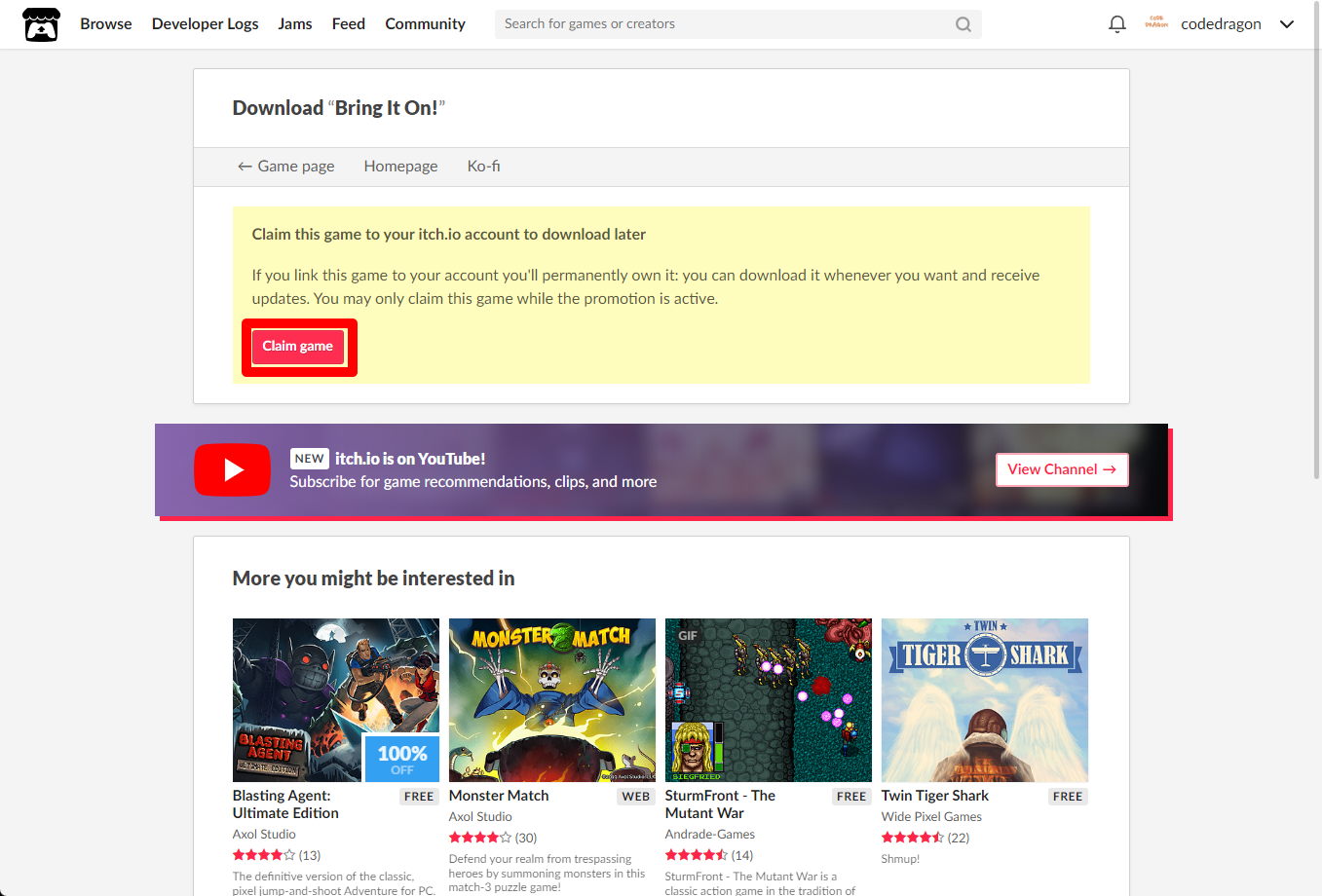Screen dimensions: 1322x896
Task: Open SturmFront - The Mutant War title
Action: click(720, 804)
